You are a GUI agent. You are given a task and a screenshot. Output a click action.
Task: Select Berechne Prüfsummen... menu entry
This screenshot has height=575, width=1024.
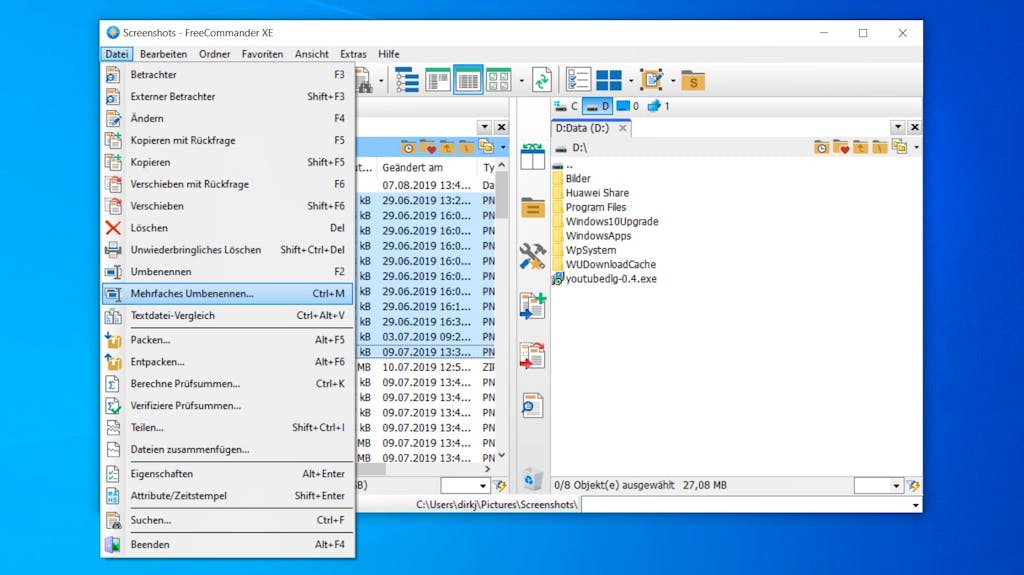click(x=228, y=384)
